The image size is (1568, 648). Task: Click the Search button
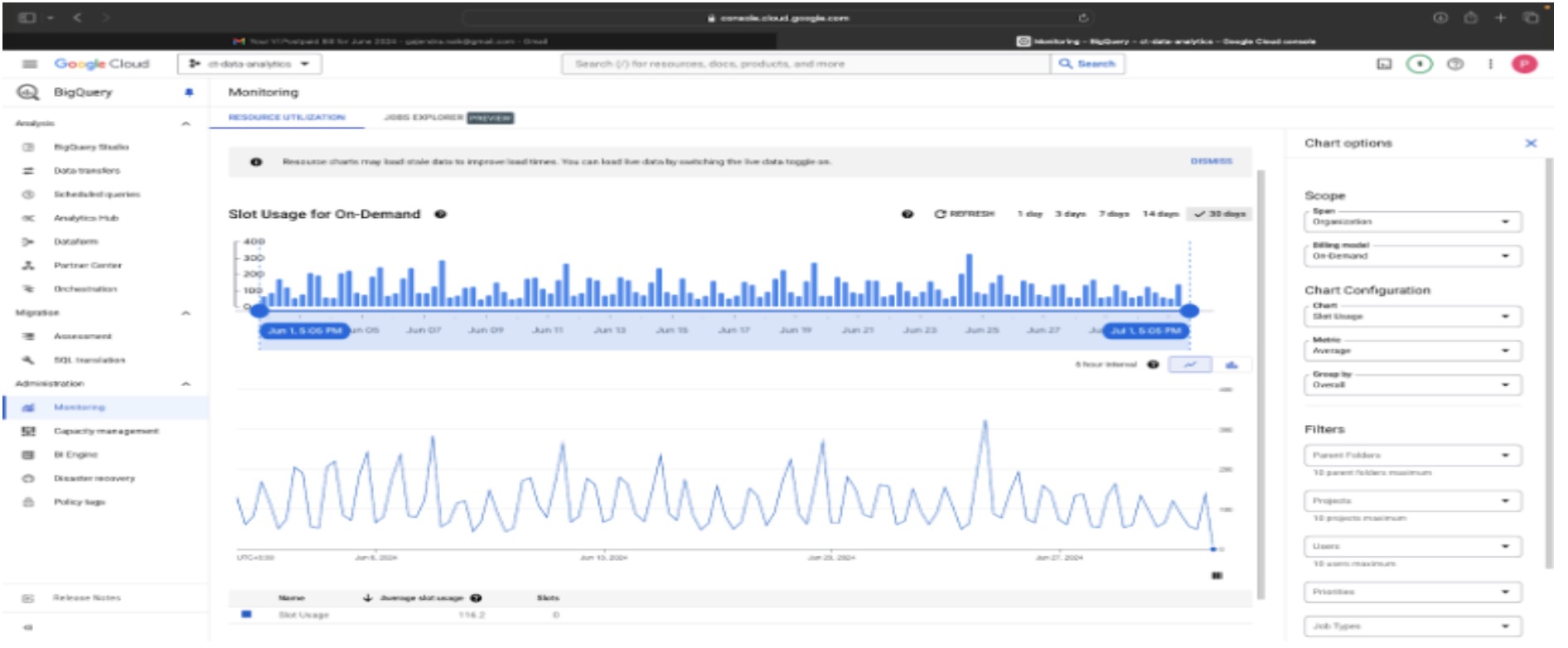pyautogui.click(x=1087, y=64)
